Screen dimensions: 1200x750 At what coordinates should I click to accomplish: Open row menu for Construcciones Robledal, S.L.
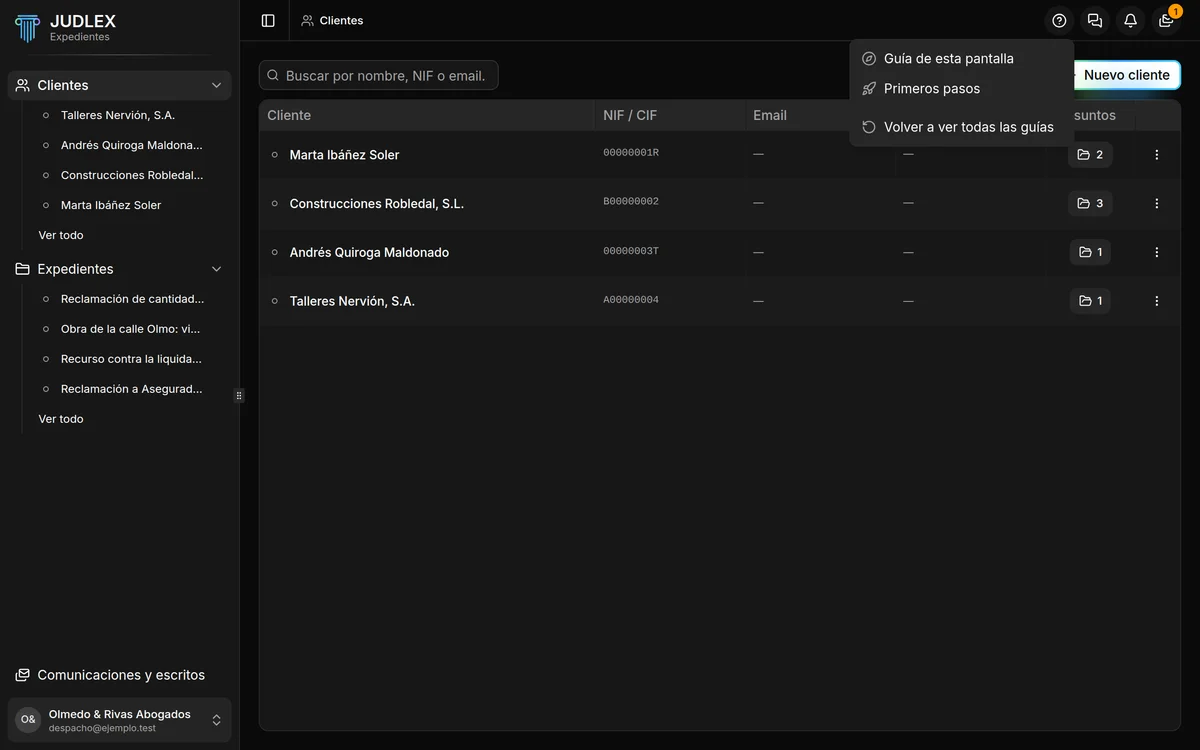[1157, 203]
